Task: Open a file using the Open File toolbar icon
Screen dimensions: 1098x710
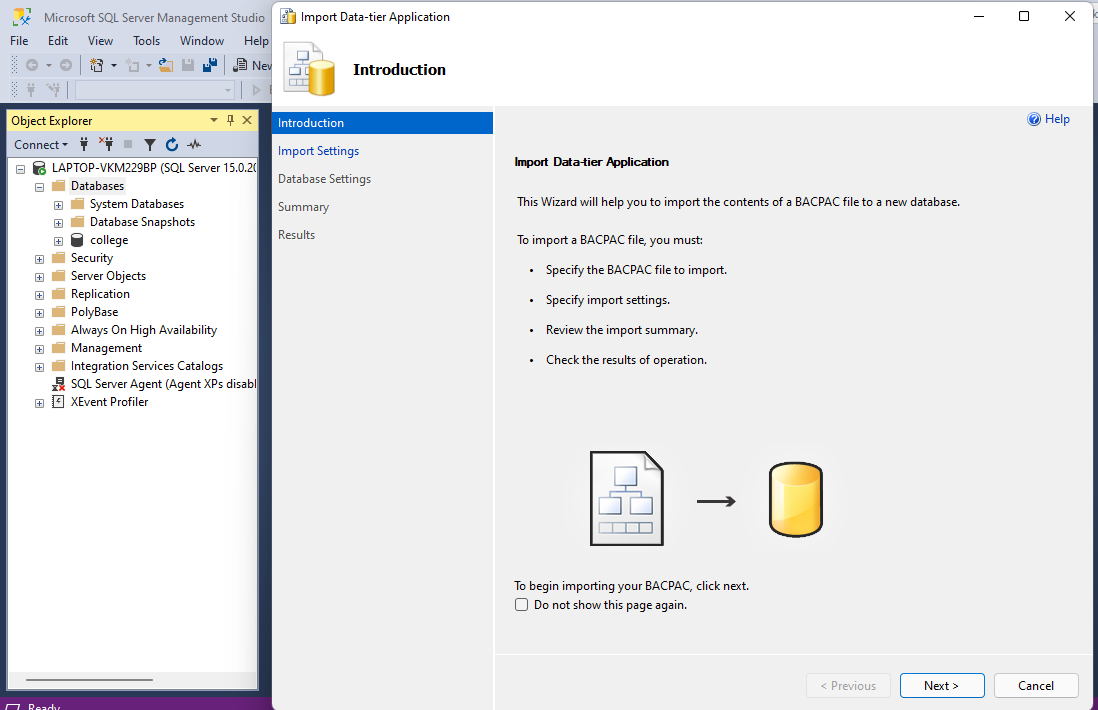Action: 166,64
